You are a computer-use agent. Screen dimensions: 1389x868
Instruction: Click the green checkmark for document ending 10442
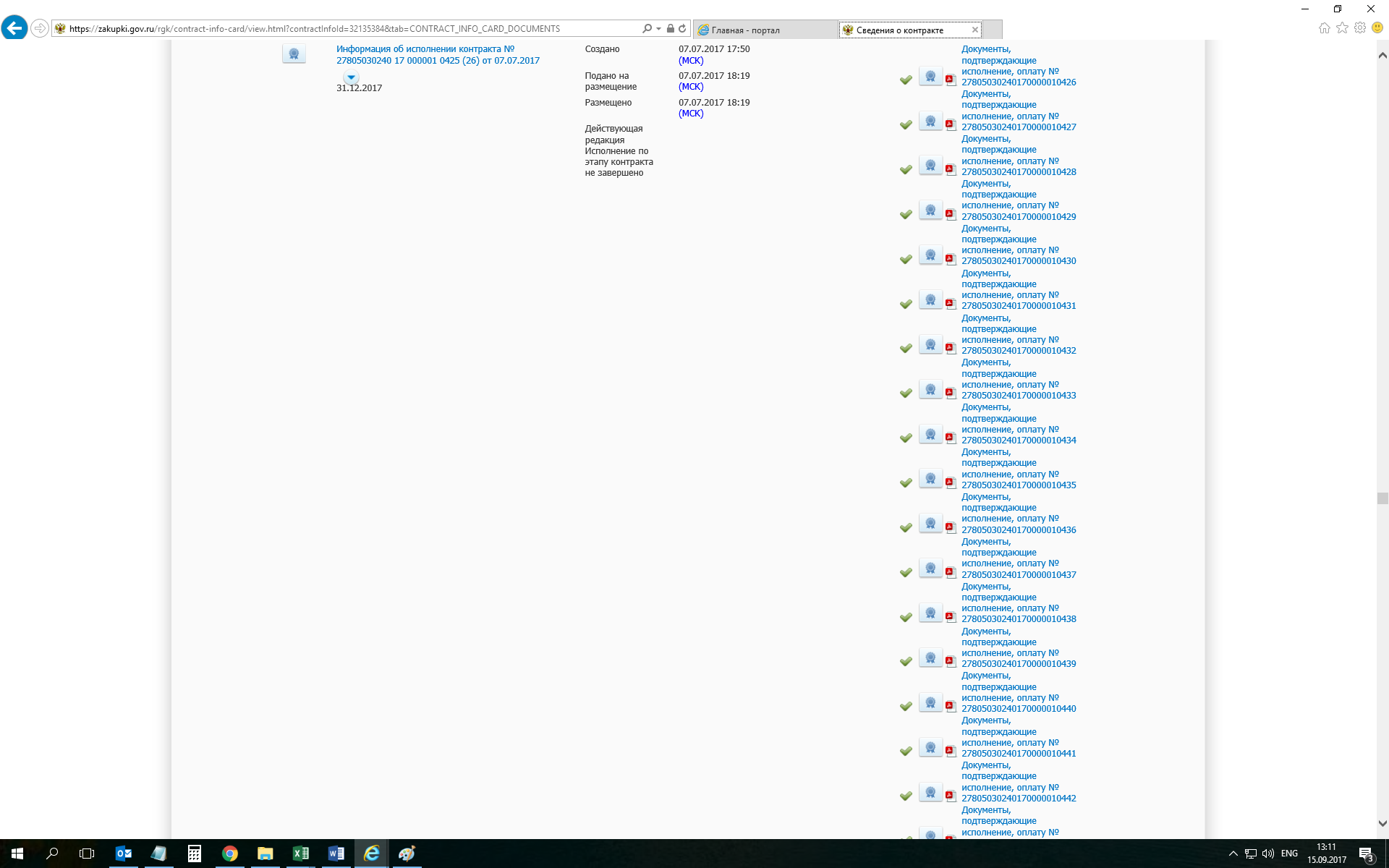pos(906,796)
